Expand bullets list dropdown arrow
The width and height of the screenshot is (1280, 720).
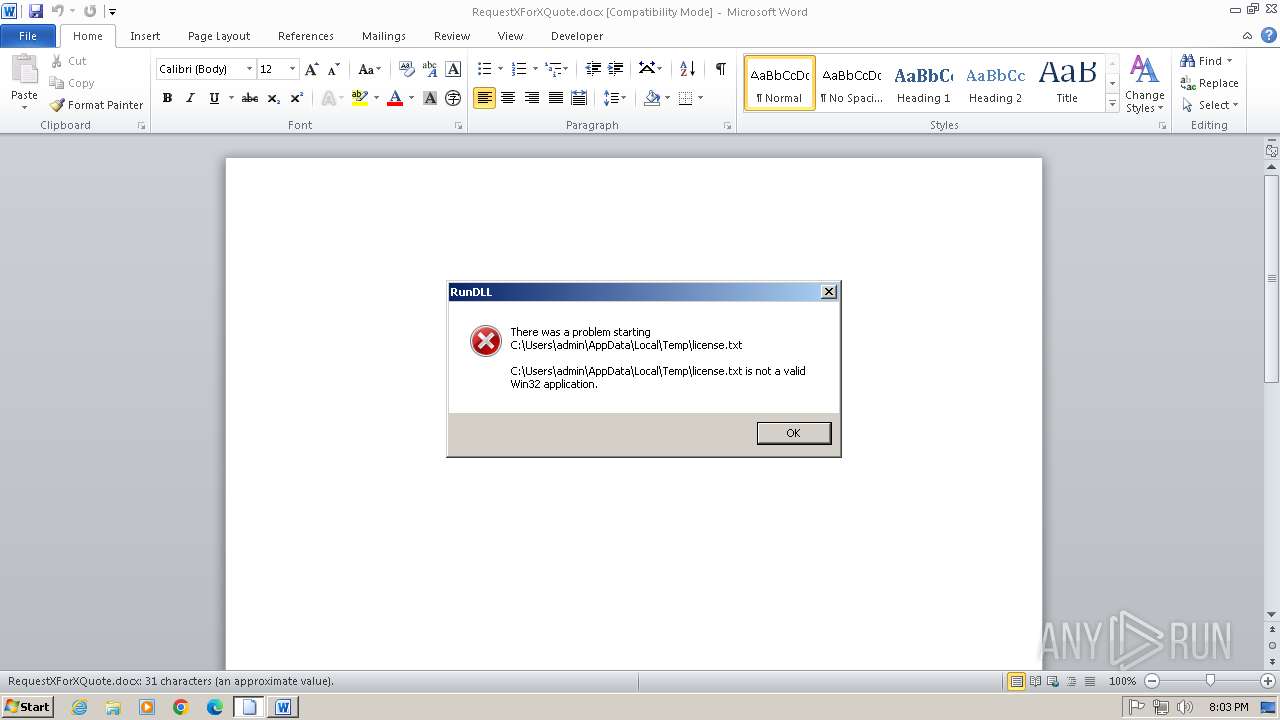(501, 69)
